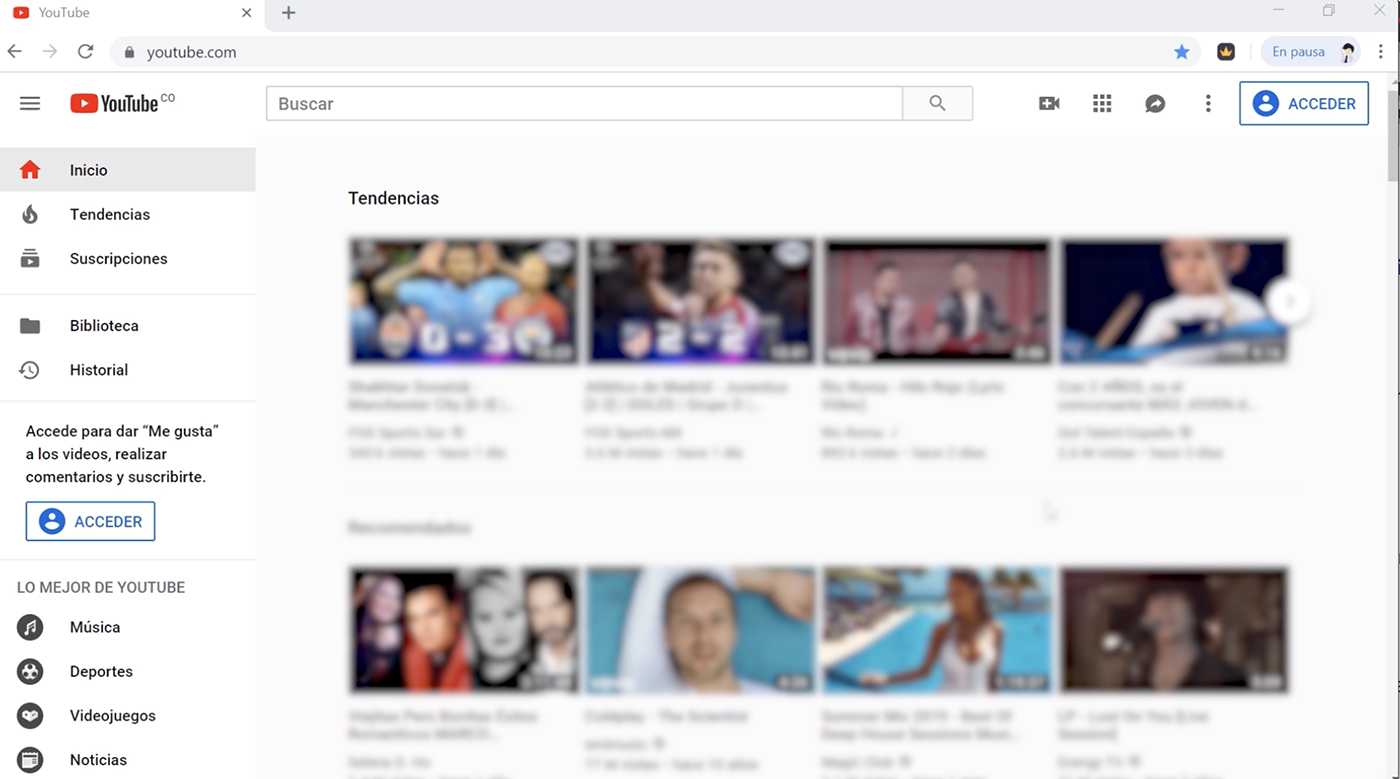Click the Deportes ball icon
The image size is (1400, 779).
tap(30, 671)
